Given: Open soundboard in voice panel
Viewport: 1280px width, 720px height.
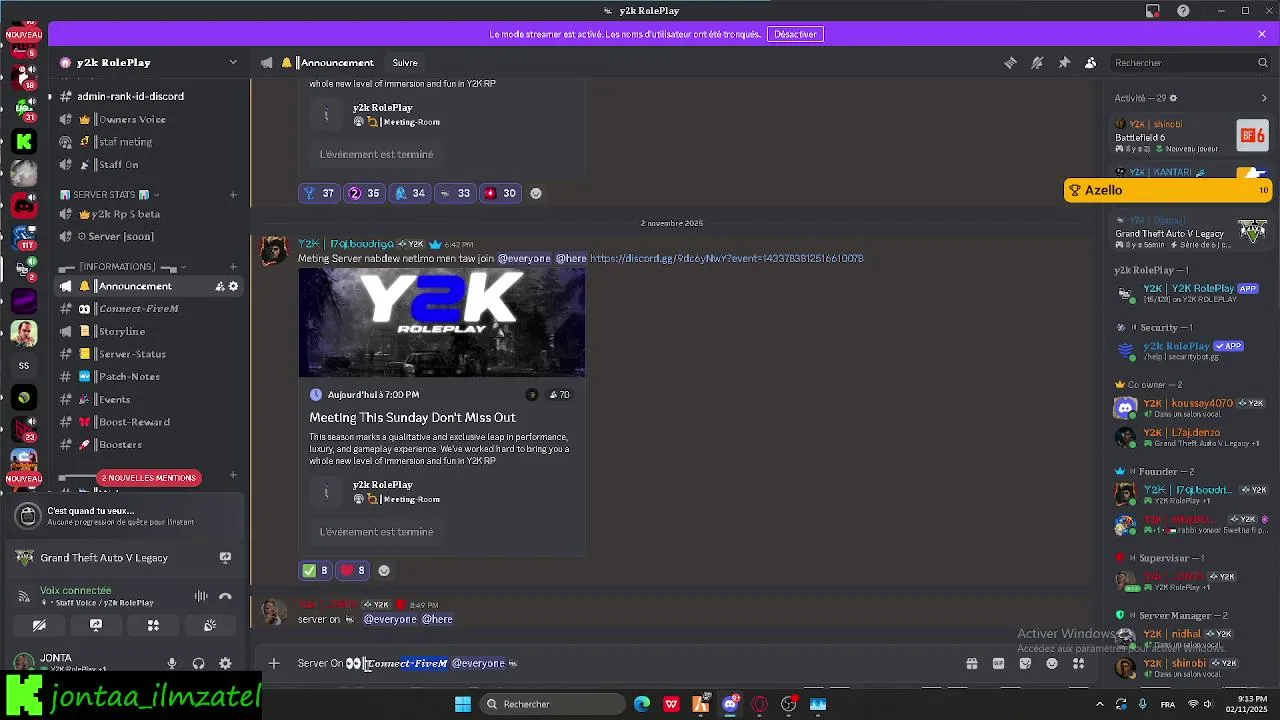Looking at the screenshot, I should 210,625.
